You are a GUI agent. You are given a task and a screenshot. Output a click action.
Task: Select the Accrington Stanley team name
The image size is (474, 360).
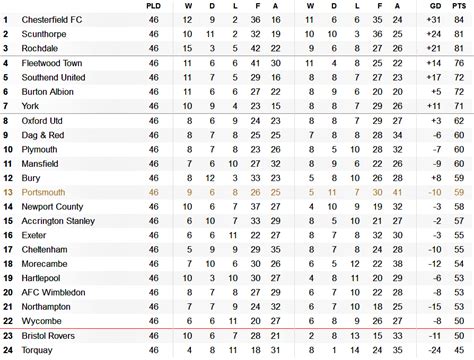[x=58, y=221]
